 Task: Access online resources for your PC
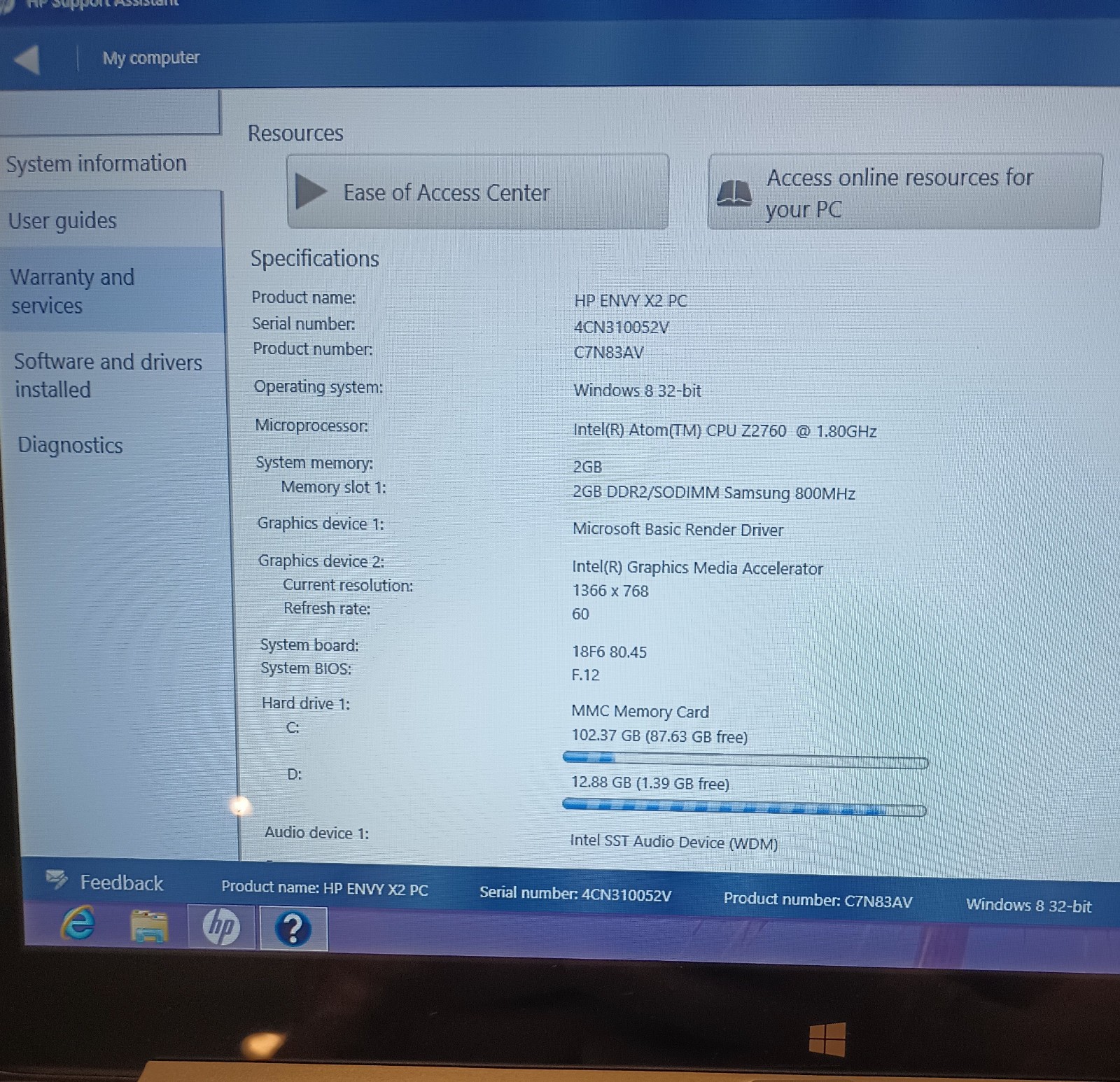[x=904, y=192]
